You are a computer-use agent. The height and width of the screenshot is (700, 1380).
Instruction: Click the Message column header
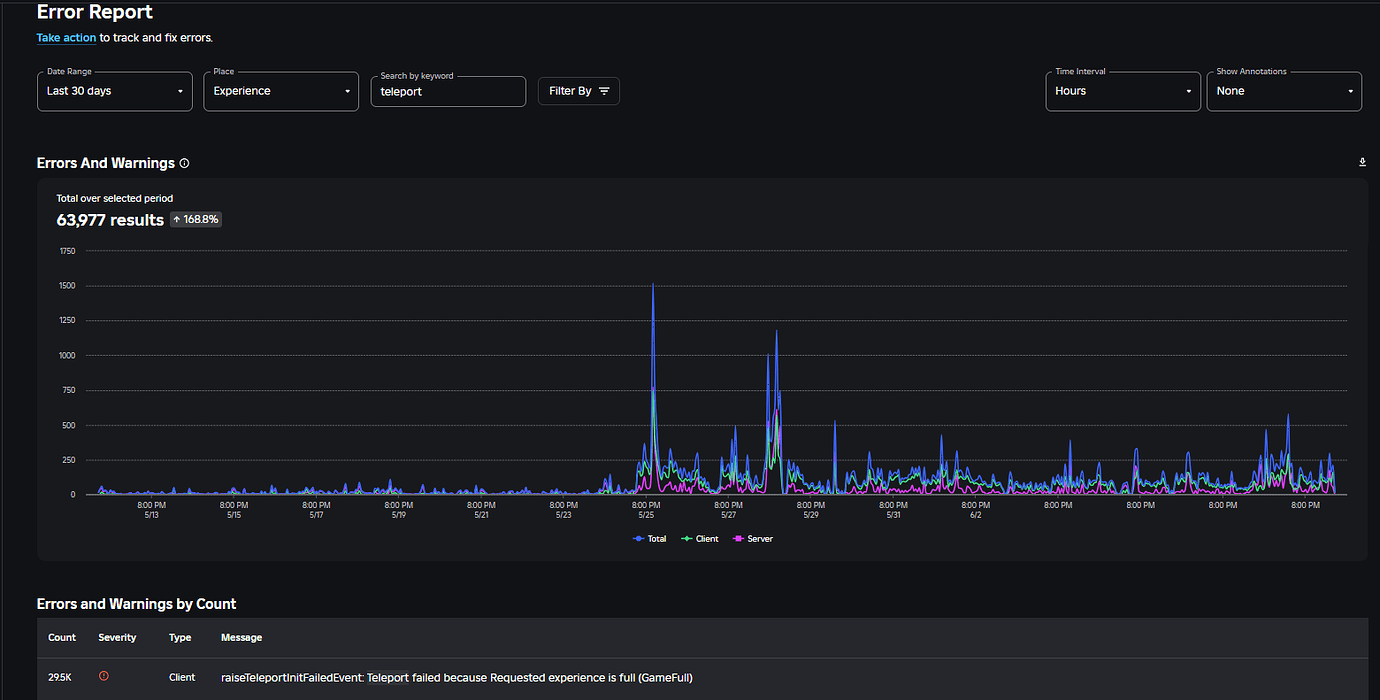[x=241, y=637]
